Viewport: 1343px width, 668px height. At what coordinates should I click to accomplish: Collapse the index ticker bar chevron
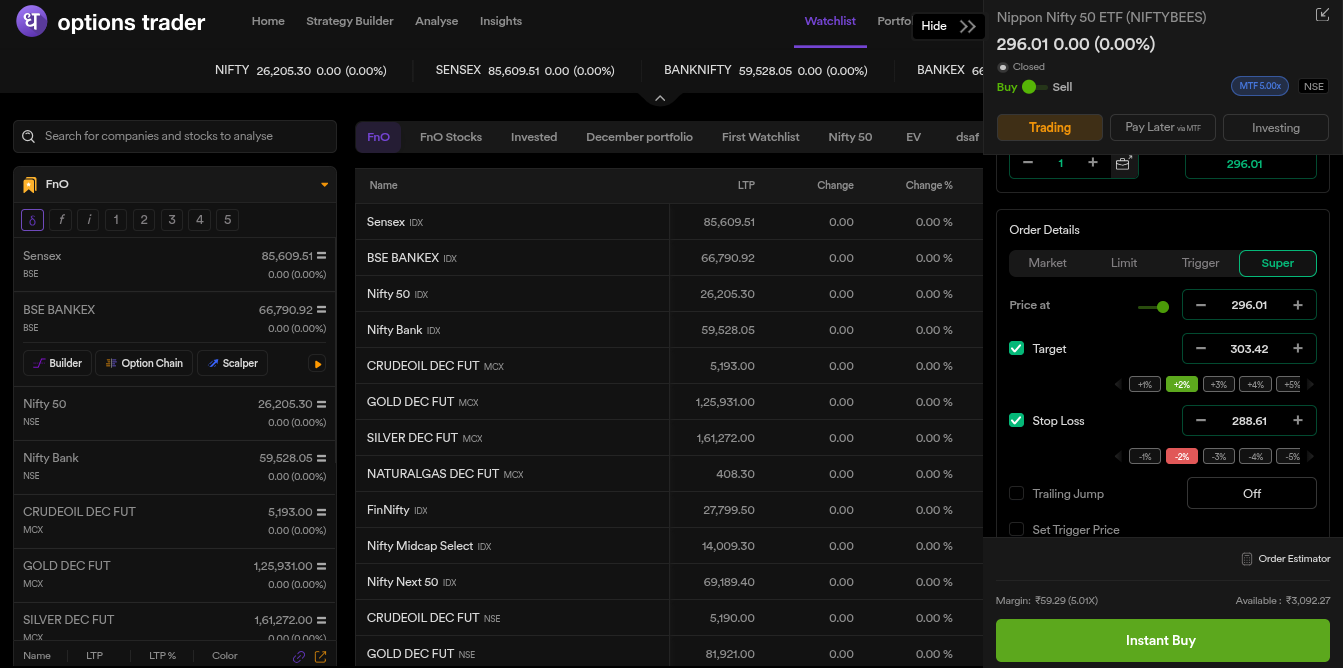coord(659,98)
